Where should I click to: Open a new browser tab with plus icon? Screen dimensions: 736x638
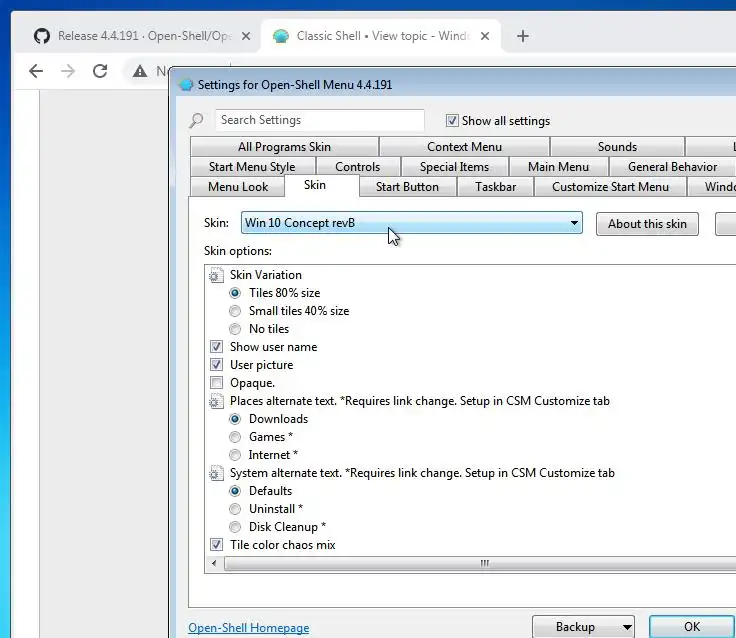[522, 36]
